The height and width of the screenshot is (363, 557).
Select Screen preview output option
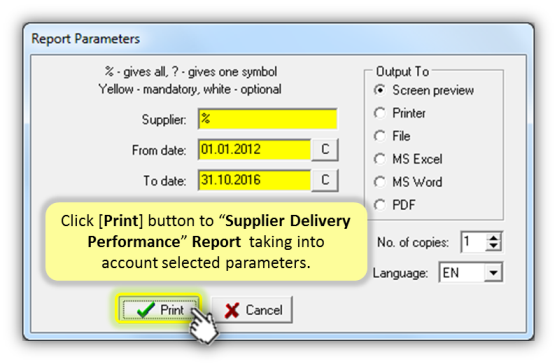pyautogui.click(x=380, y=90)
